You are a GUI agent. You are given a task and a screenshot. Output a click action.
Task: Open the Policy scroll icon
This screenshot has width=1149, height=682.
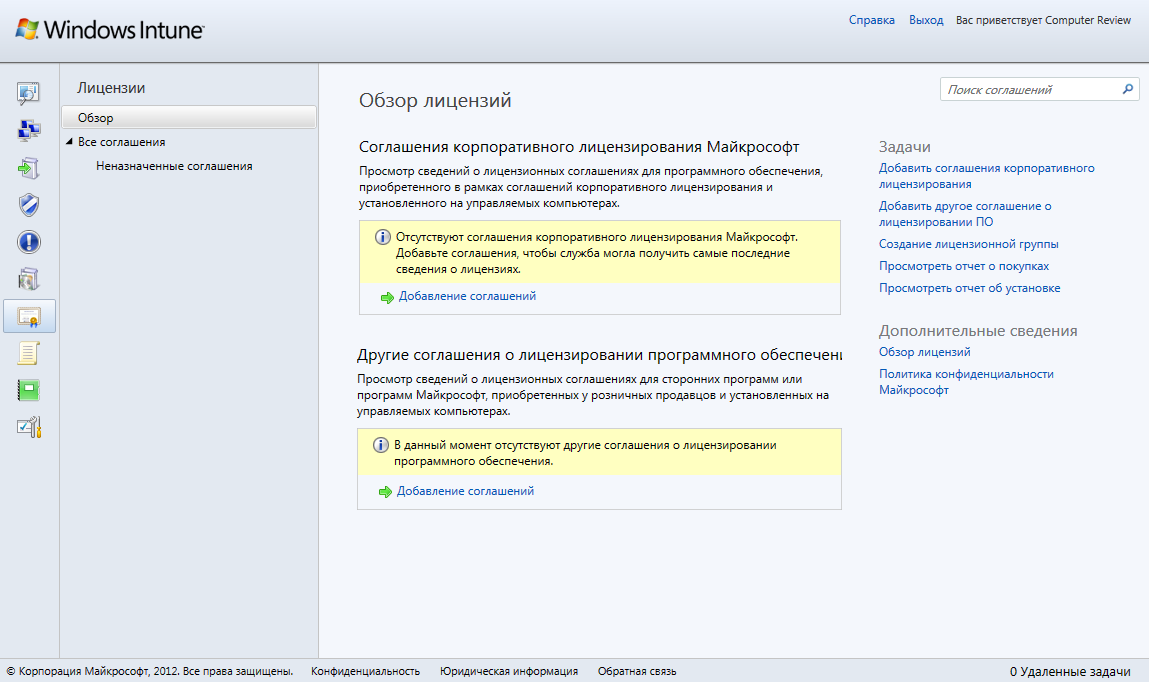(29, 354)
